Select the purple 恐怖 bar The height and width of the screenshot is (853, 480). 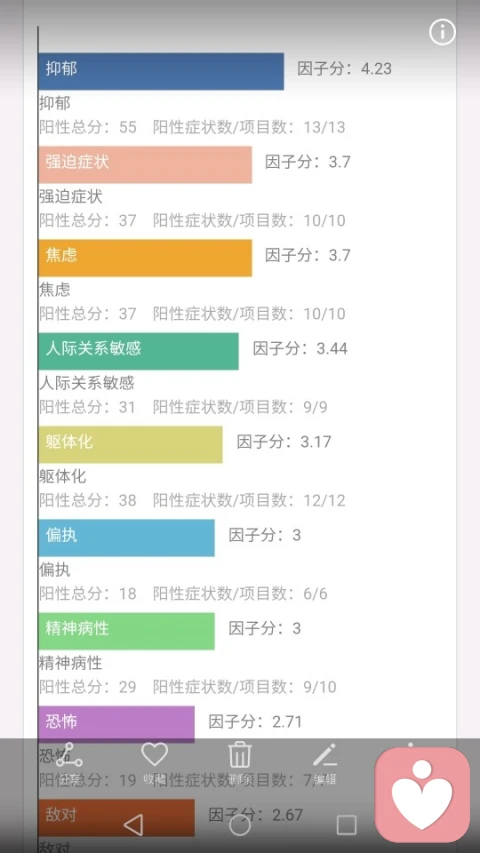[116, 724]
